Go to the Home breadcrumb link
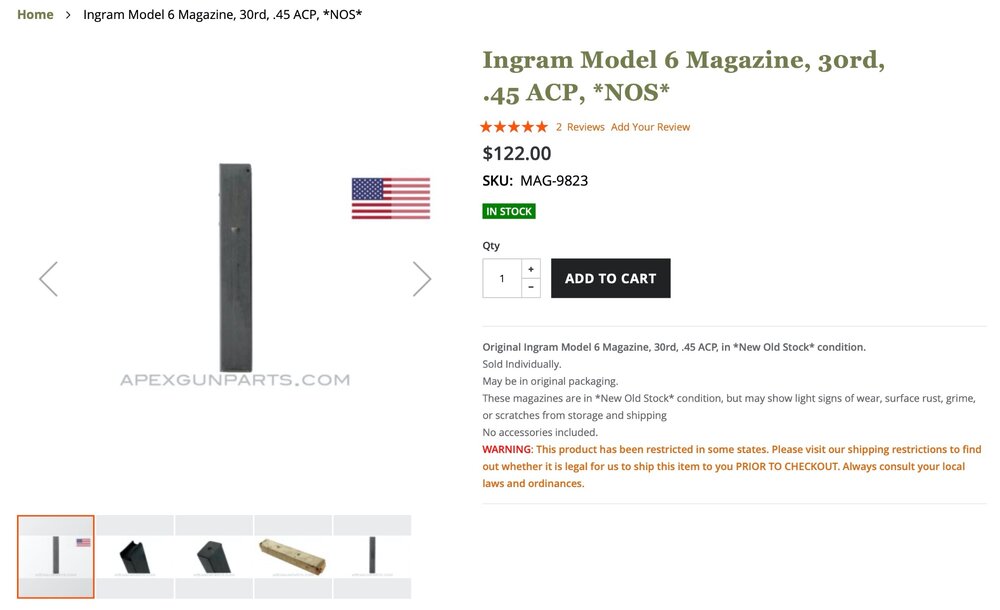The width and height of the screenshot is (1000, 610). (x=35, y=15)
